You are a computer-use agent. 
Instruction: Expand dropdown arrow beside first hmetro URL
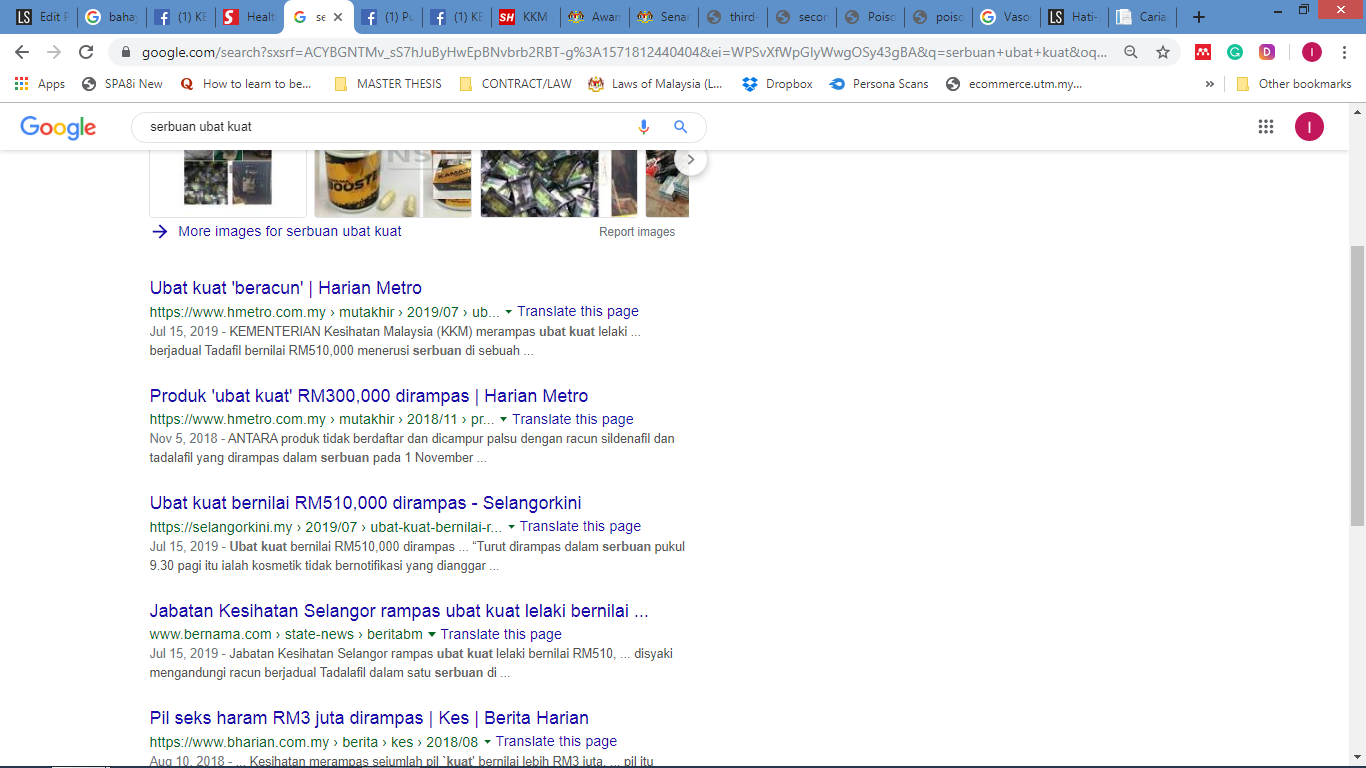508,312
